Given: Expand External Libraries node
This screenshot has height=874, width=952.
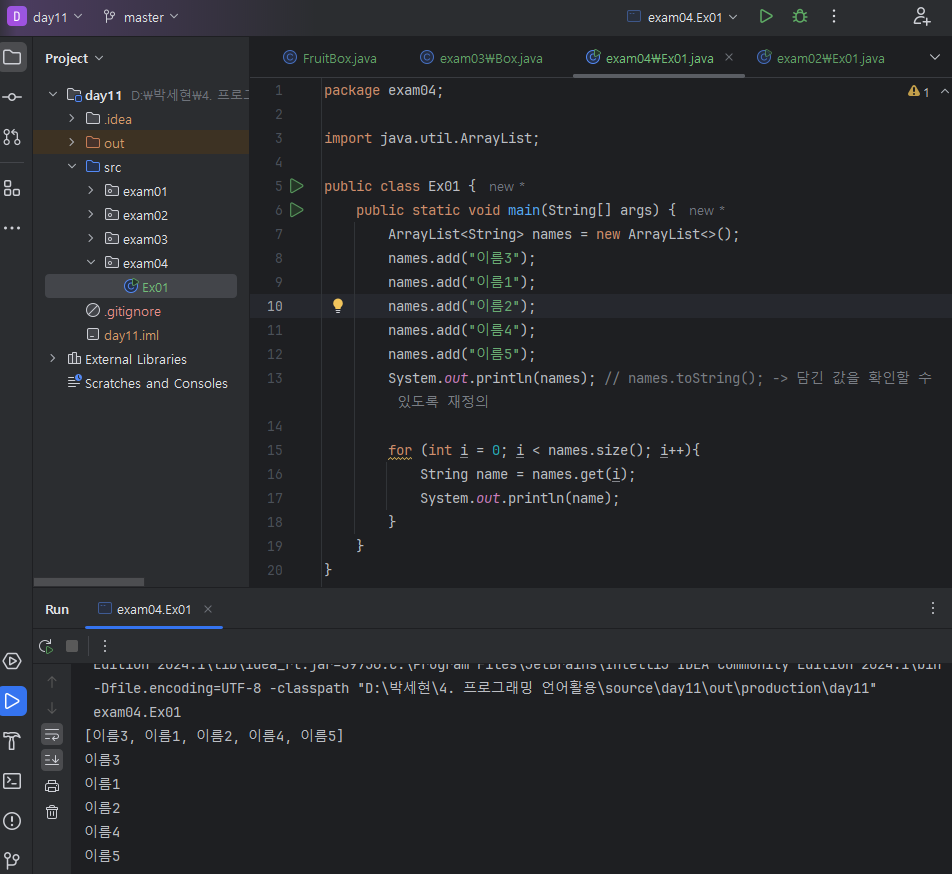Looking at the screenshot, I should tap(53, 359).
